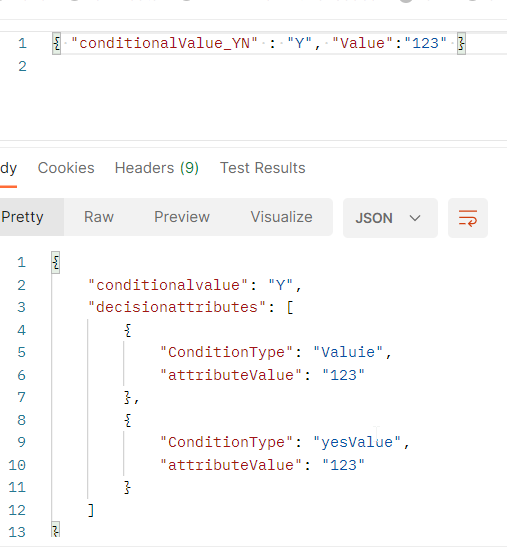This screenshot has height=555, width=507.
Task: Click the opening brace on response line 1
Action: coord(56,263)
